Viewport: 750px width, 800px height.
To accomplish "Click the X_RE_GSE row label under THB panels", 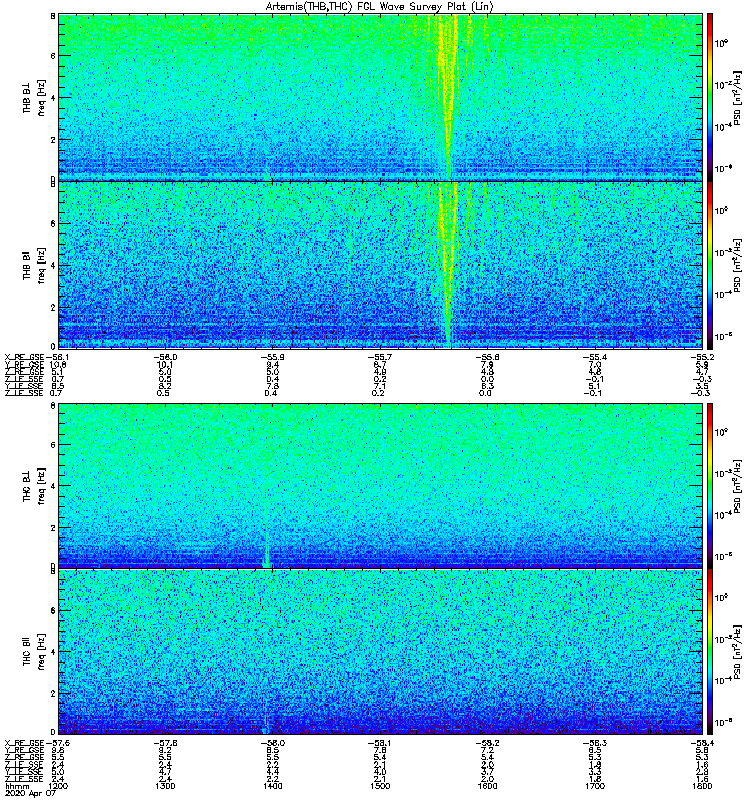I will [x=24, y=357].
